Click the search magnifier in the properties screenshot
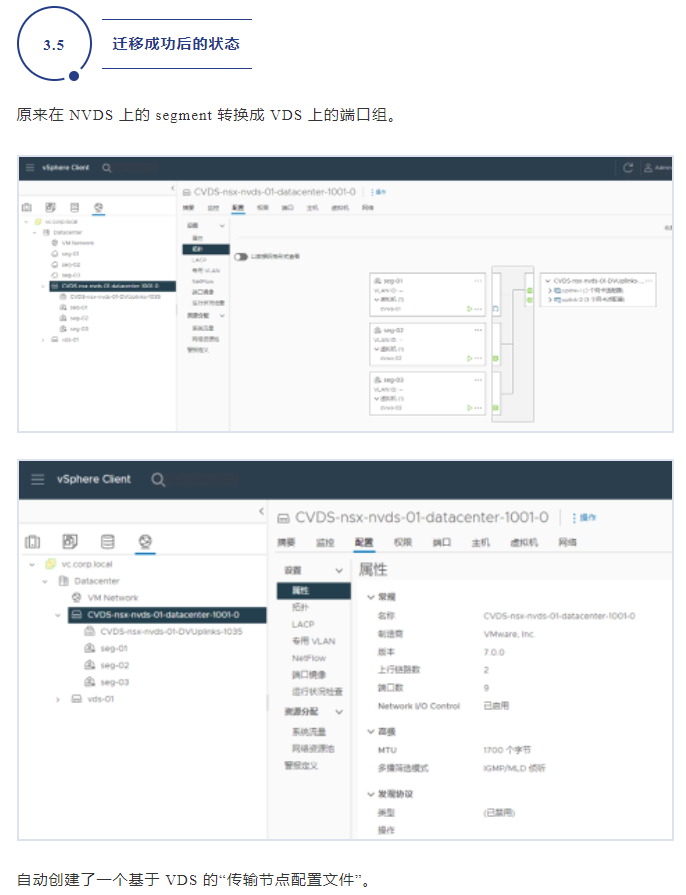686x895 pixels. tap(158, 479)
